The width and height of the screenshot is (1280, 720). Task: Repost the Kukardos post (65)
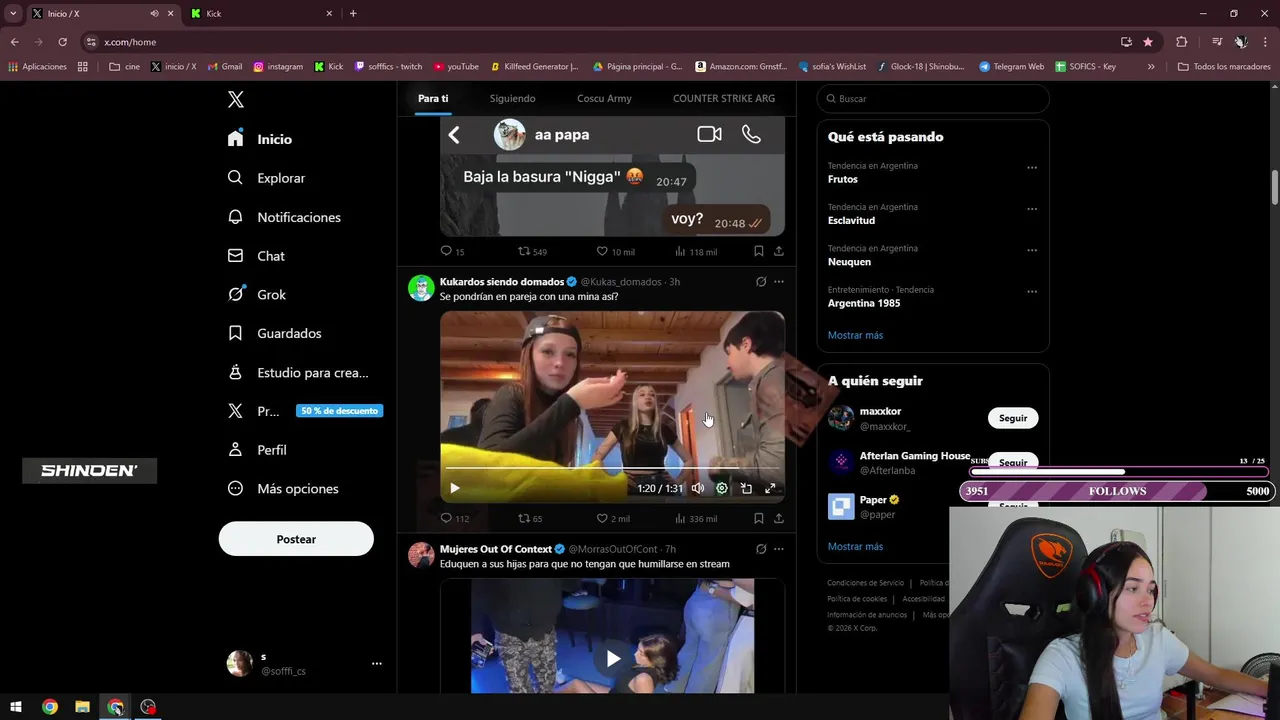click(x=530, y=518)
